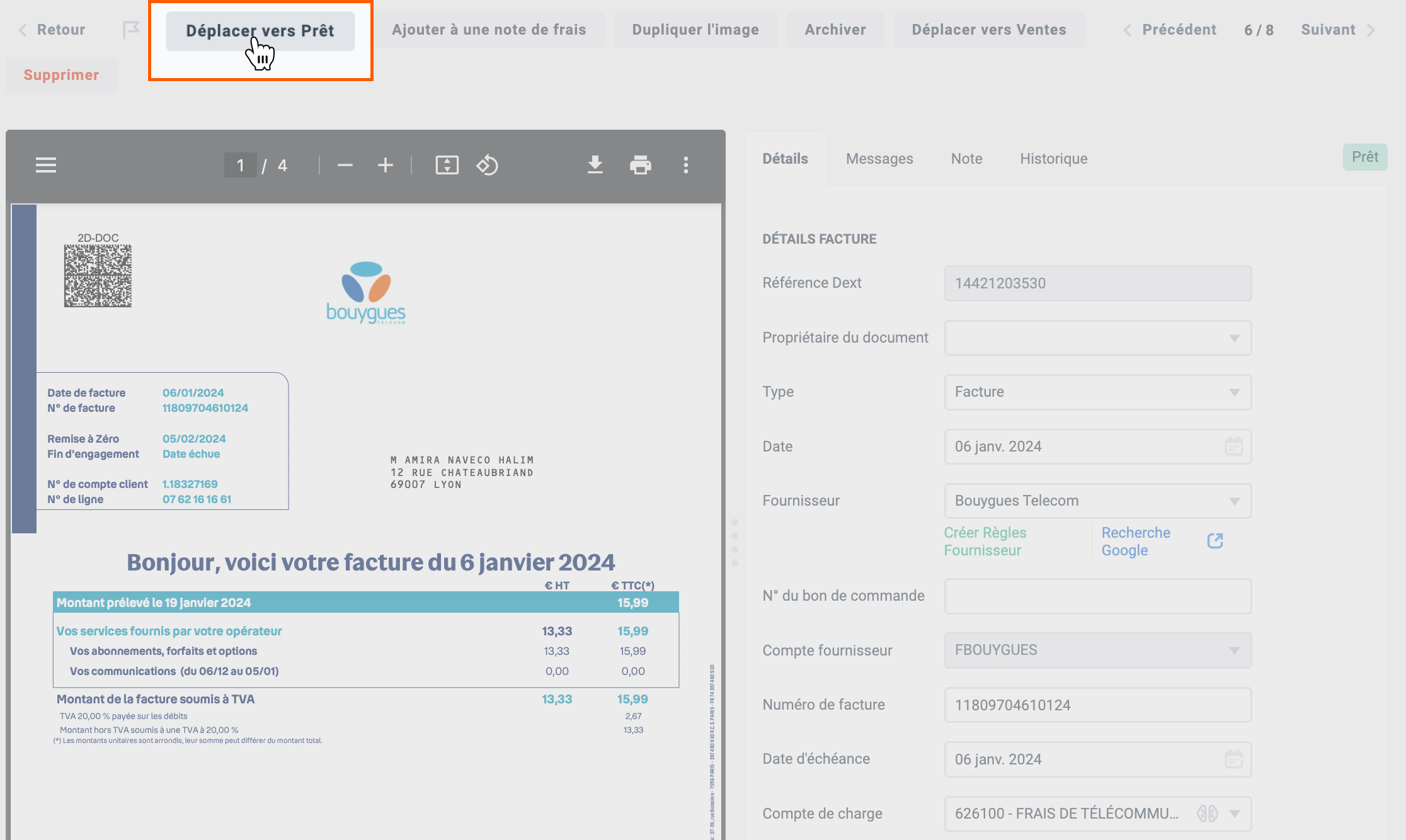
Task: Print the PDF invoice
Action: pos(641,165)
